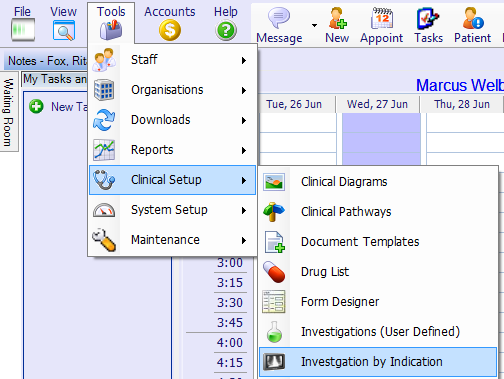Viewport: 504px width, 379px height.
Task: Switch to the Notes - Fox tab
Action: [x=47, y=61]
